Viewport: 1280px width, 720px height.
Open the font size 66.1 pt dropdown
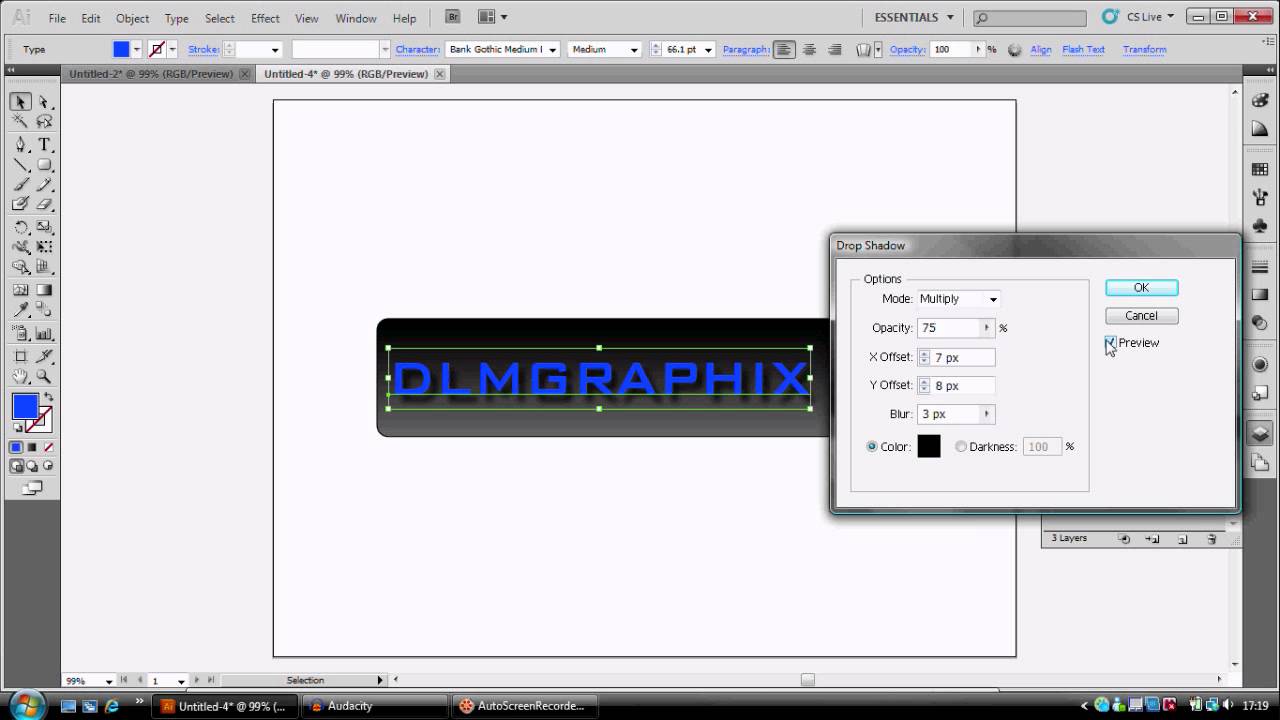click(x=708, y=49)
